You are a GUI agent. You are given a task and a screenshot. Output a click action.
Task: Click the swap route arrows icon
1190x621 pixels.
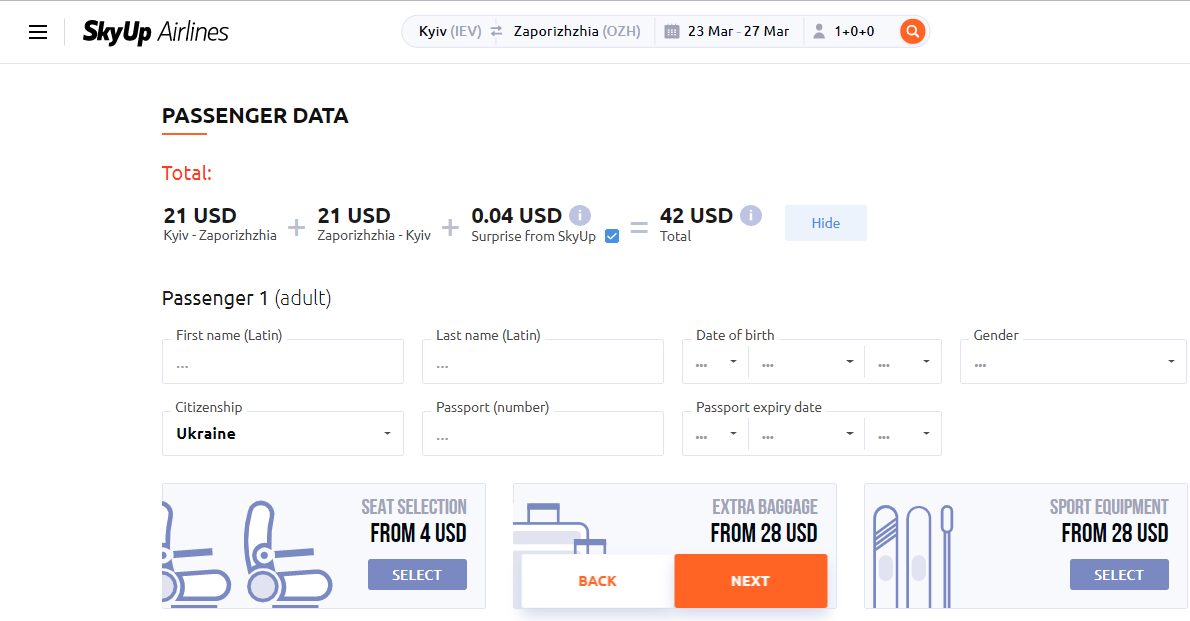click(496, 31)
